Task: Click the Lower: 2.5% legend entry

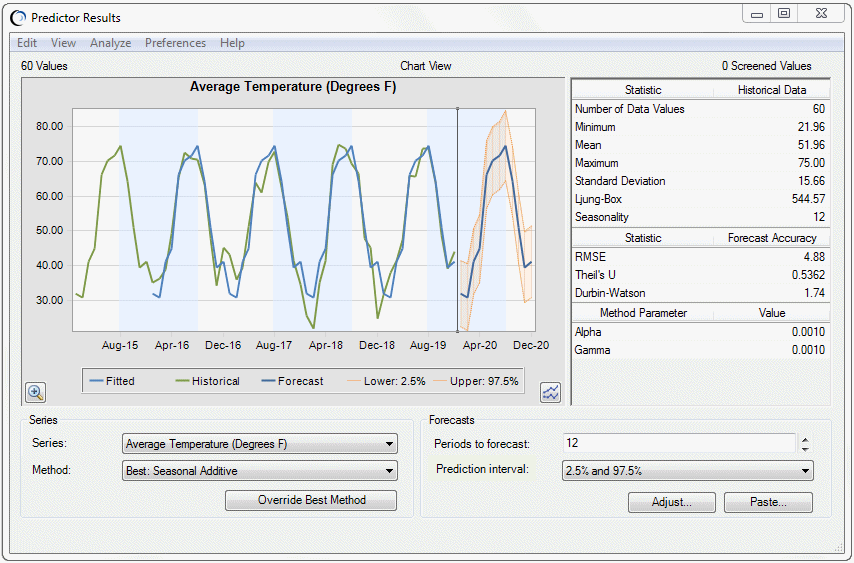Action: [x=386, y=381]
